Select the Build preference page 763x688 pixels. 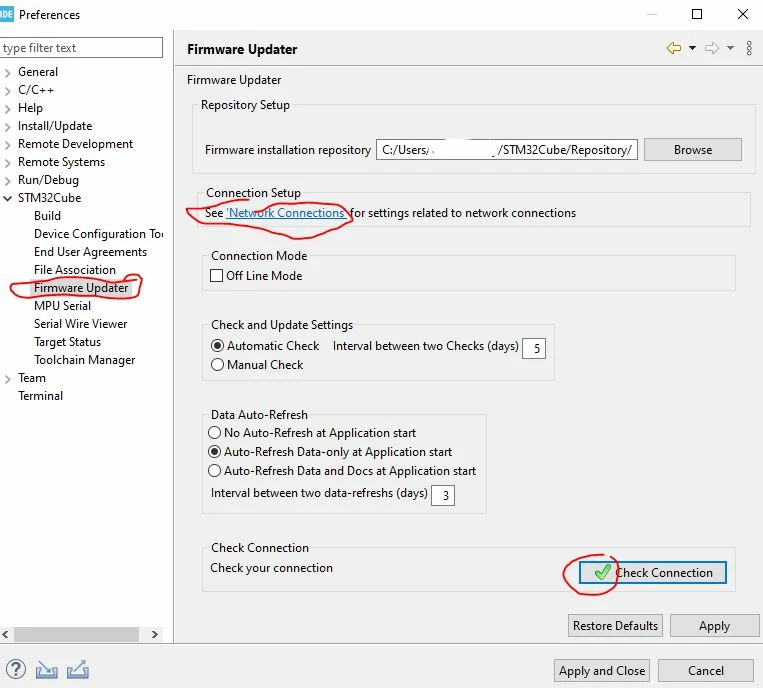(x=47, y=216)
